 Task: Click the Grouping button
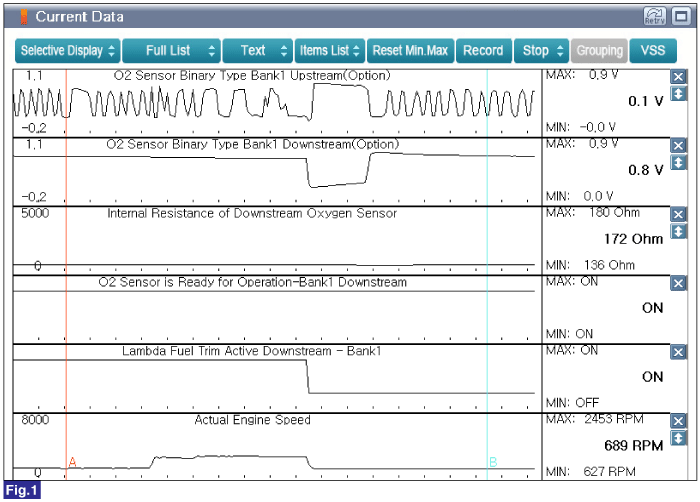pos(599,50)
